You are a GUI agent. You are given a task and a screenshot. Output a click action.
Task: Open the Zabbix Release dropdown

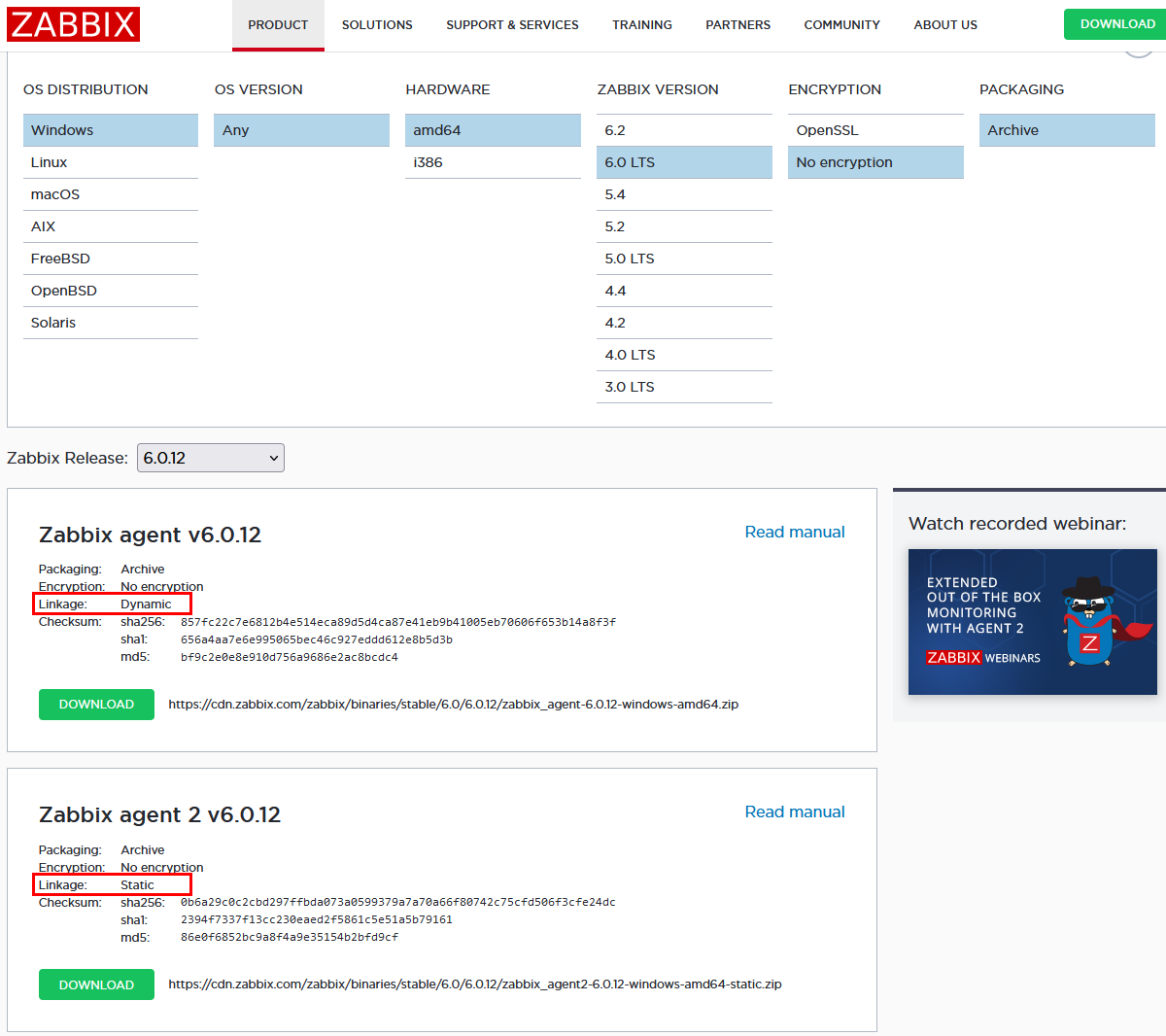click(x=210, y=457)
